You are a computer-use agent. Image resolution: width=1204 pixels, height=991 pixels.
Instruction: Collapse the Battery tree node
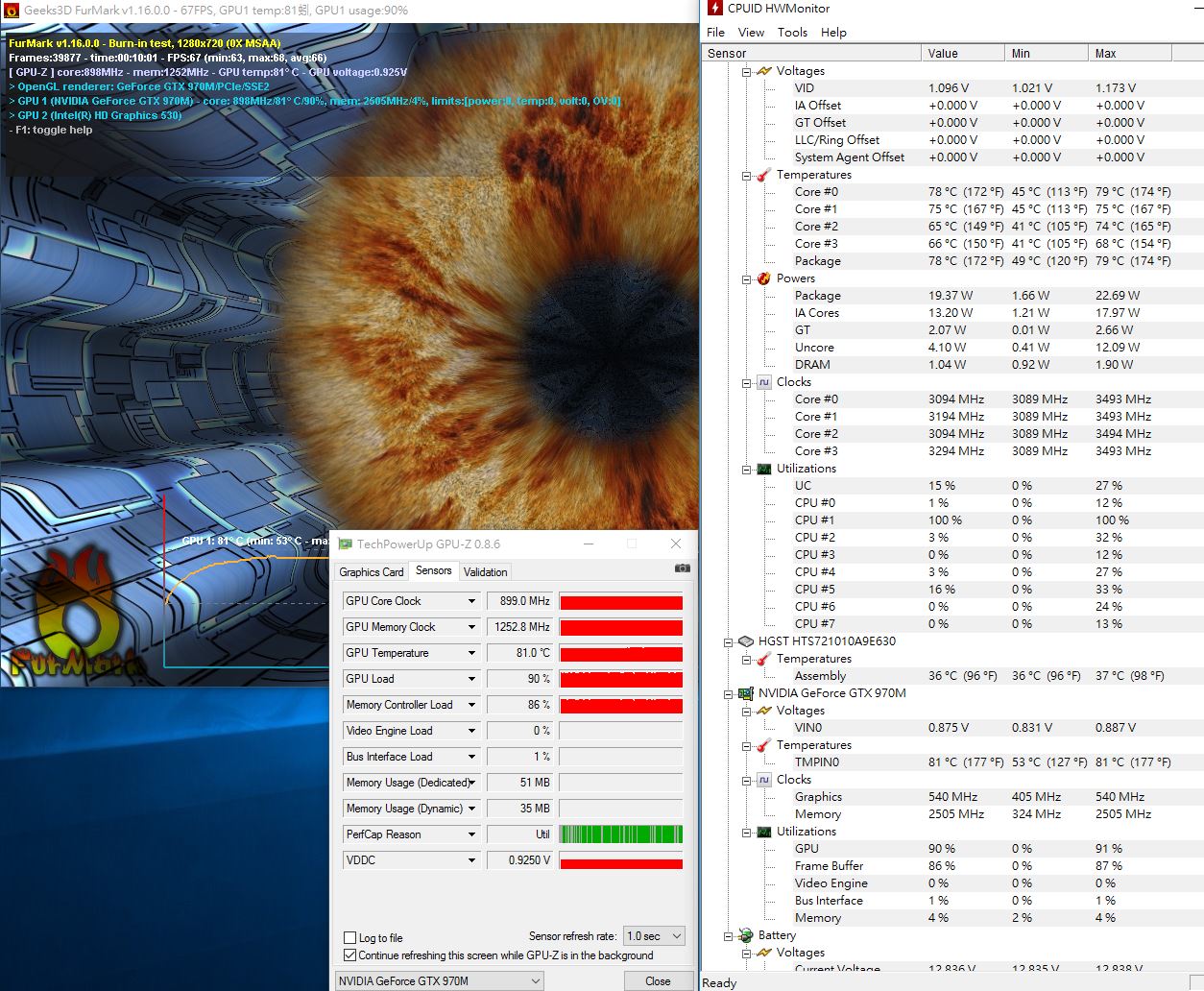729,935
